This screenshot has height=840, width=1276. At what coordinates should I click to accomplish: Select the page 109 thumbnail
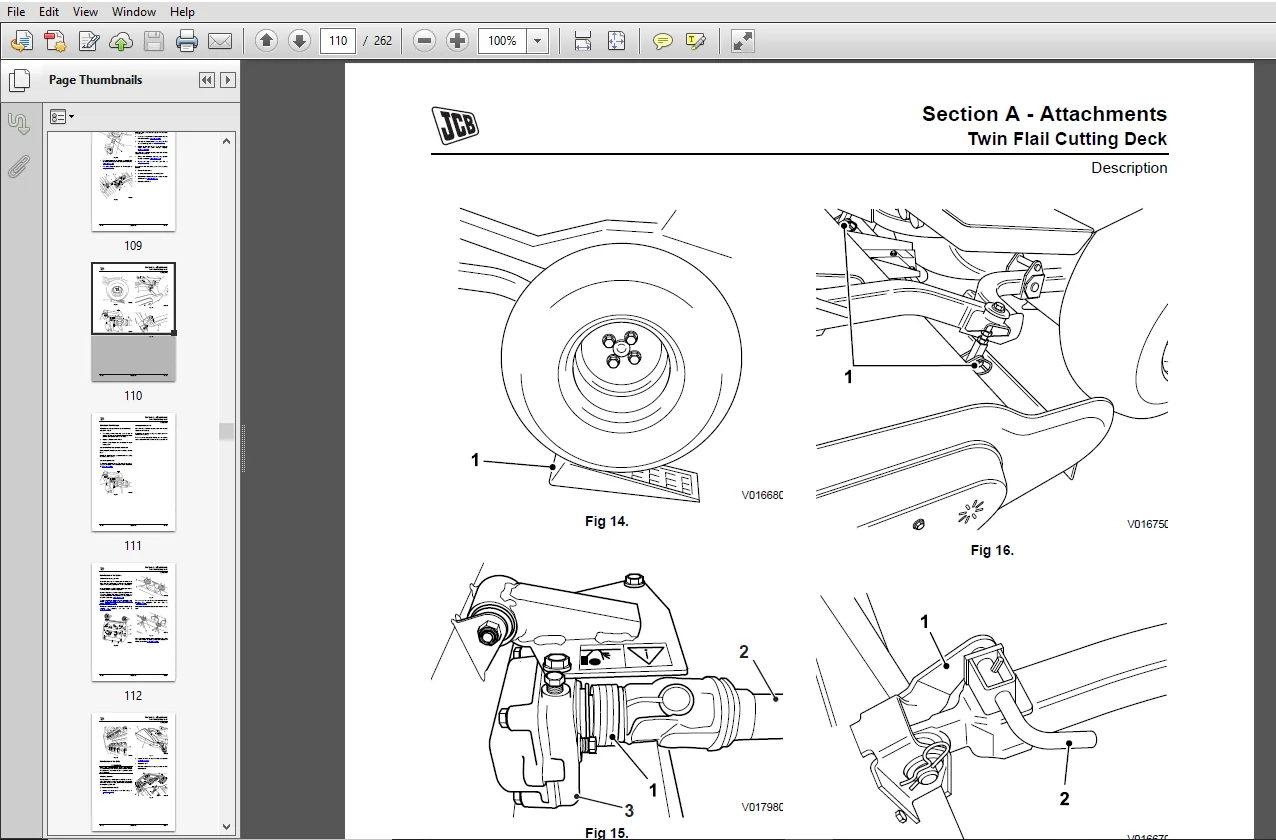(x=133, y=181)
